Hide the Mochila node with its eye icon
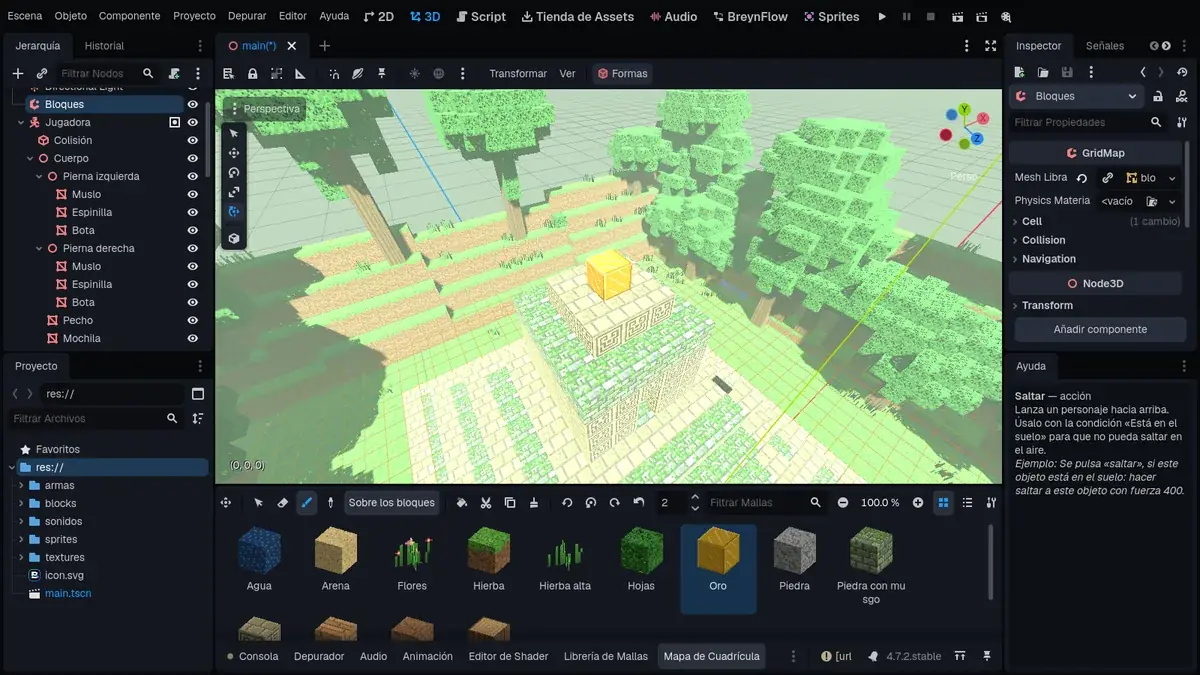The image size is (1200, 675). [193, 338]
